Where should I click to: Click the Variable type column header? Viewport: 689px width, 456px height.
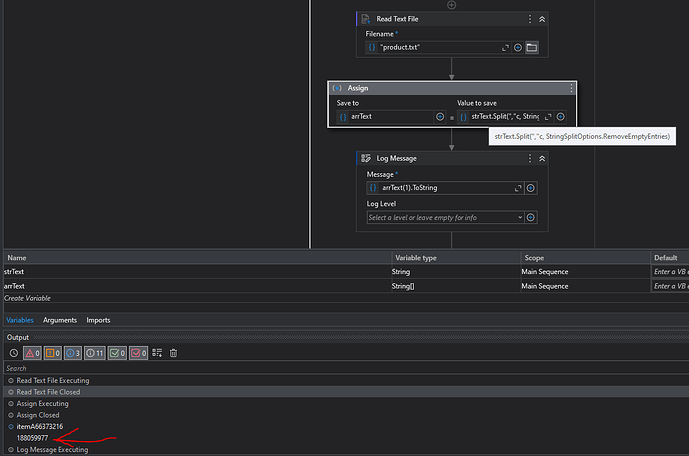coord(456,258)
